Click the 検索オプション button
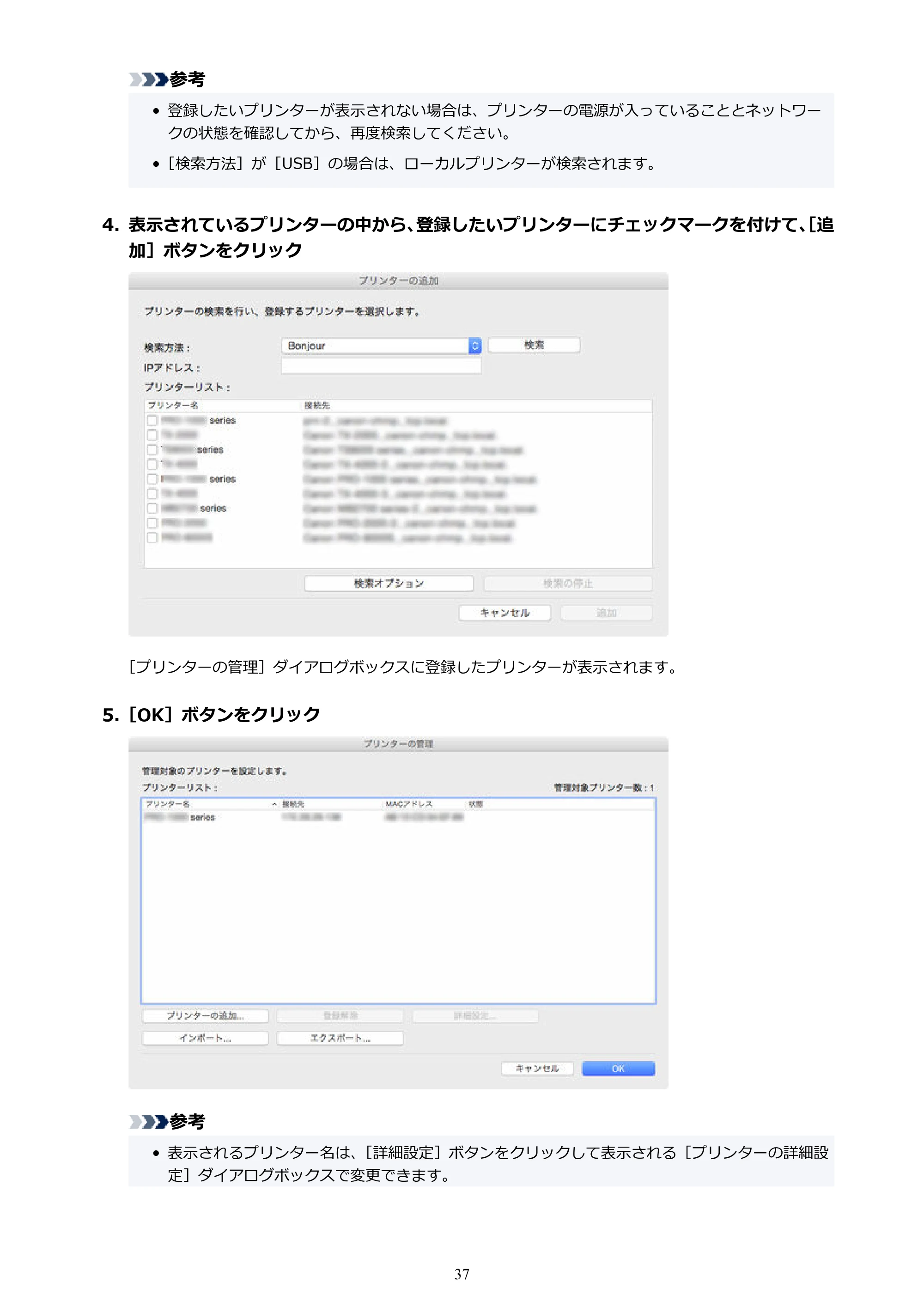 click(389, 584)
